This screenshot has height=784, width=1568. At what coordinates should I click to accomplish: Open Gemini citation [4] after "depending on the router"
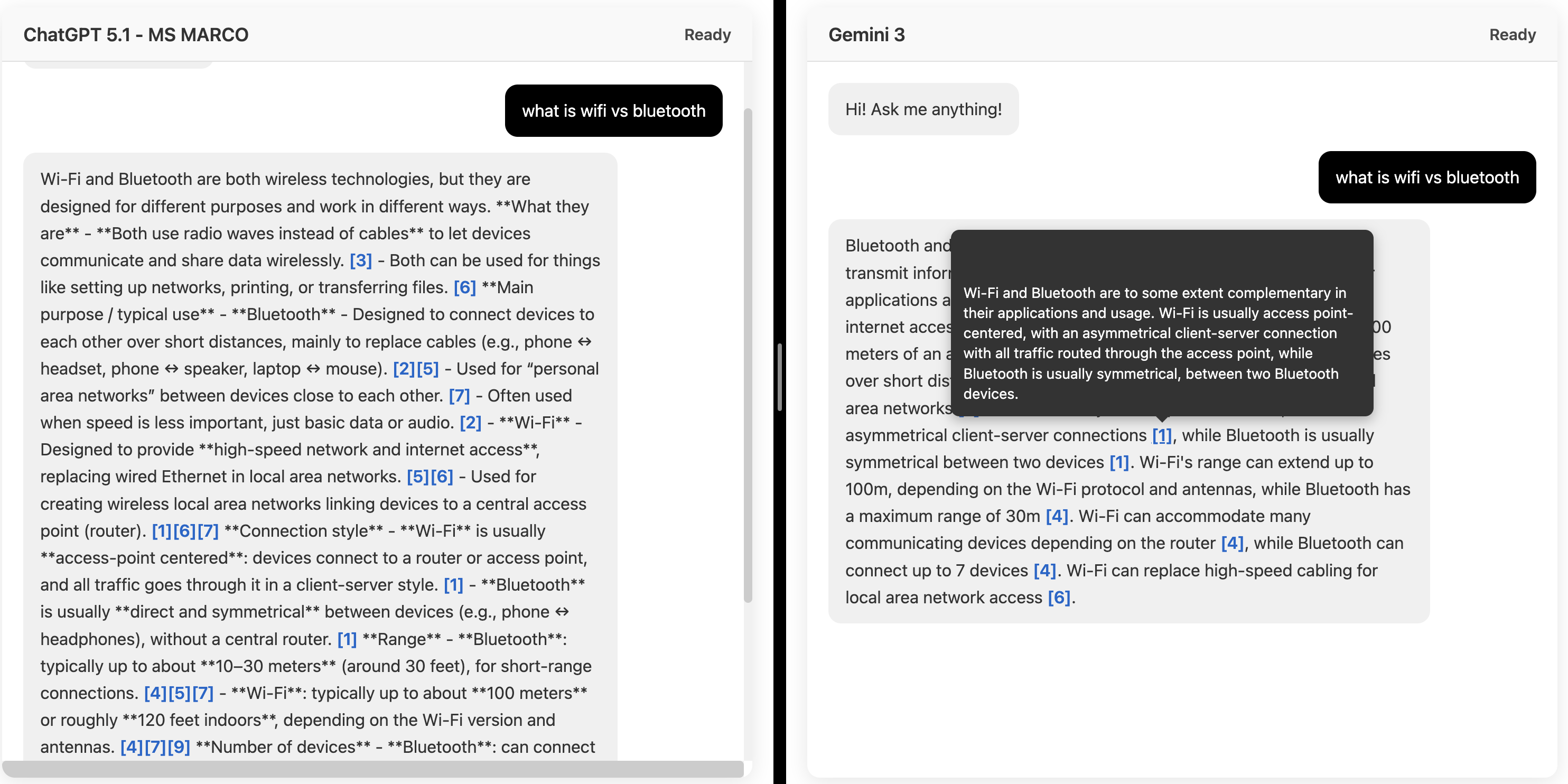coord(1232,543)
